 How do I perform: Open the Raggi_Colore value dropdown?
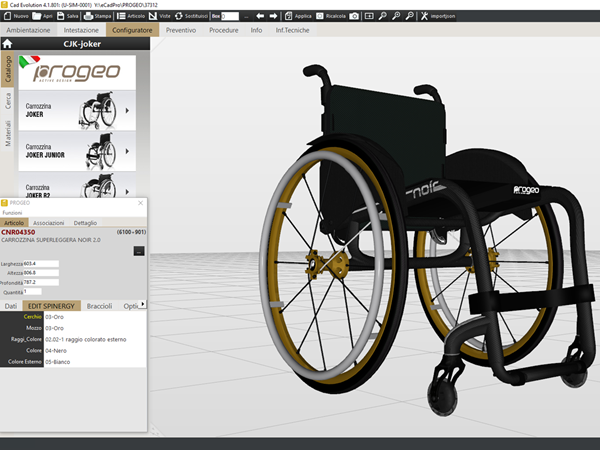[x=95, y=339]
